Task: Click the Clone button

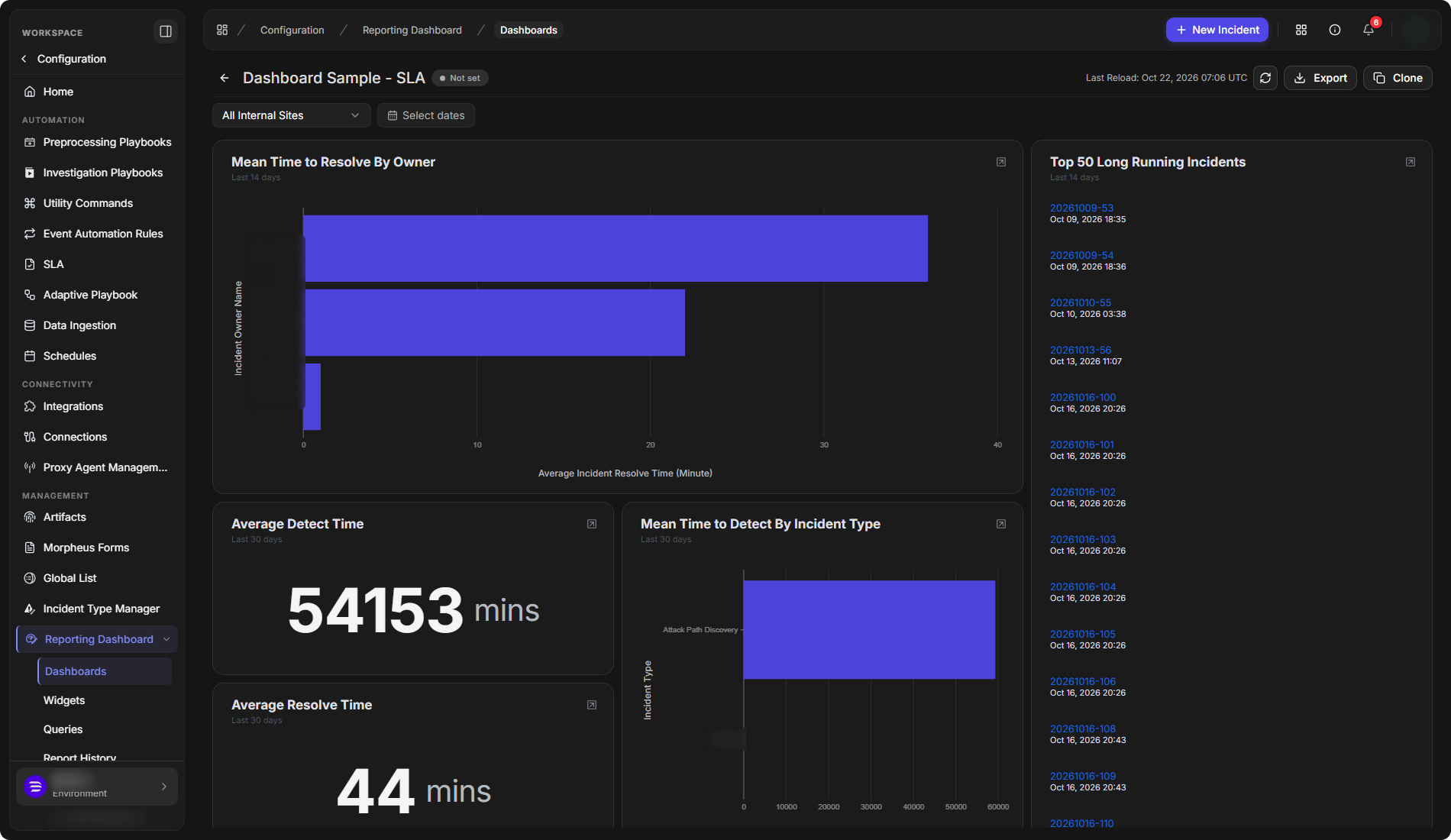Action: (x=1398, y=78)
